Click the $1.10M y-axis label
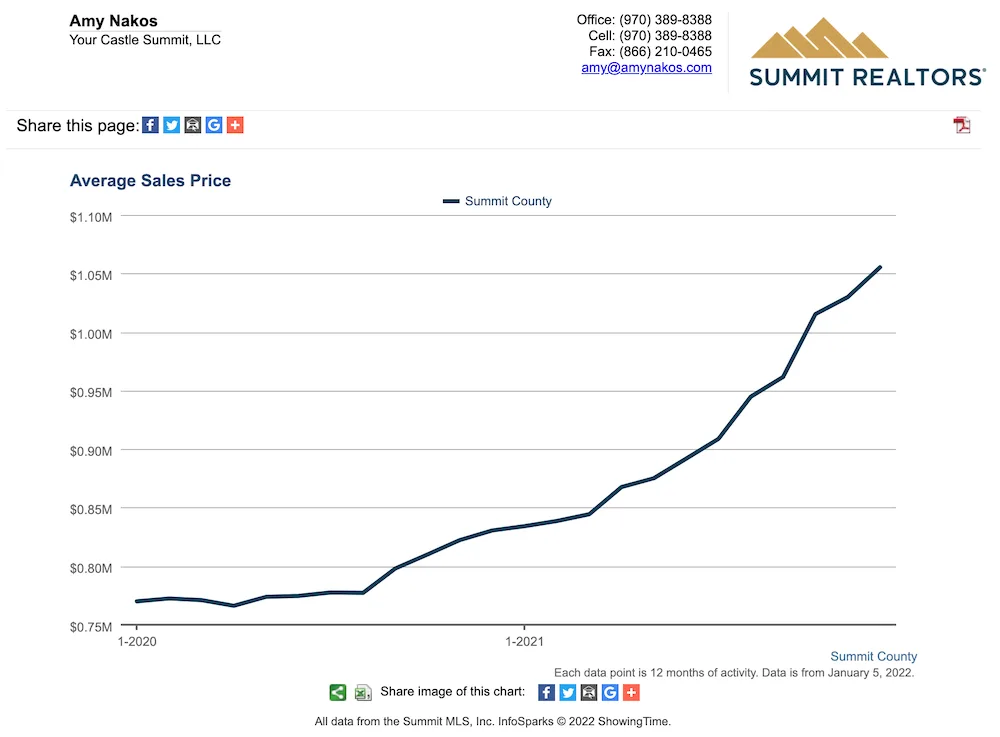 (91, 217)
